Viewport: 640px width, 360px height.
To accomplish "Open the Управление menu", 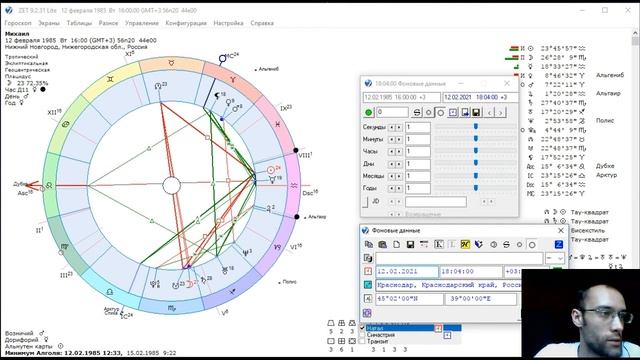I will point(142,23).
